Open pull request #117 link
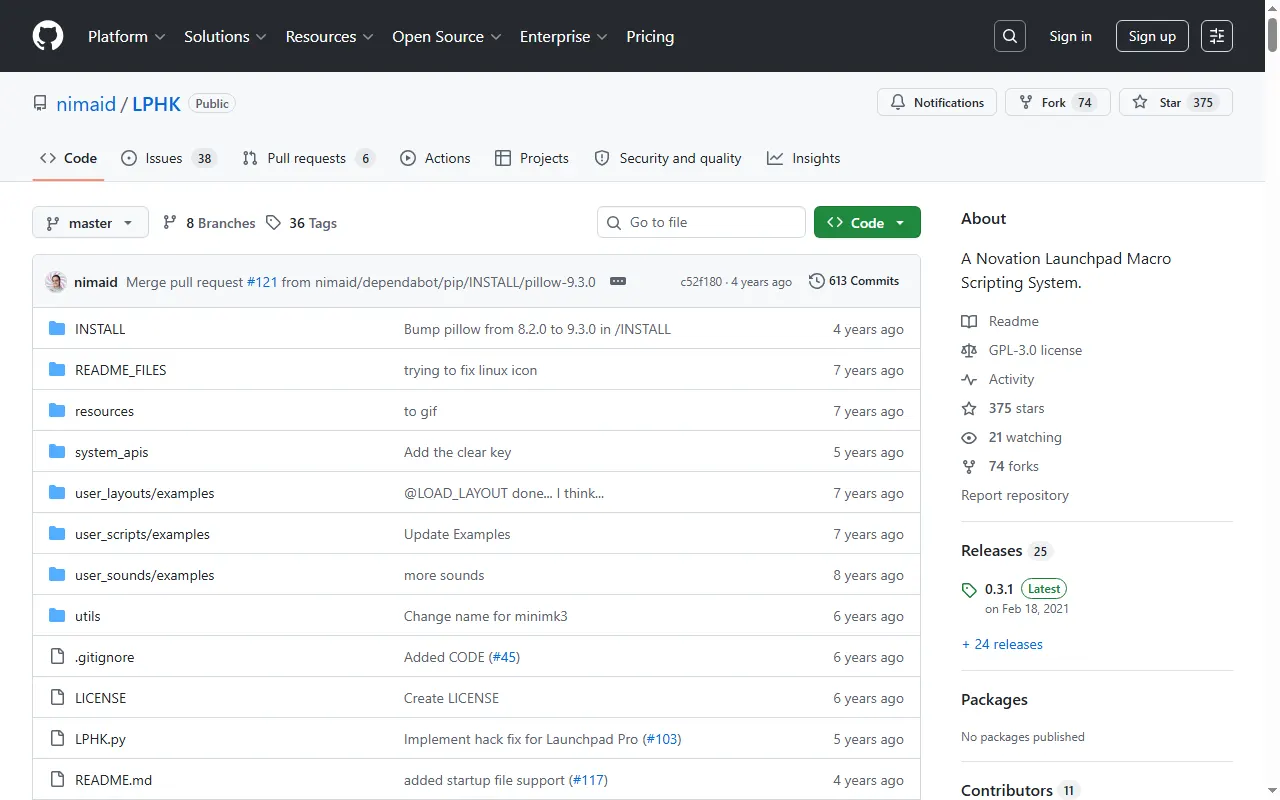Viewport: 1280px width, 800px height. 589,780
